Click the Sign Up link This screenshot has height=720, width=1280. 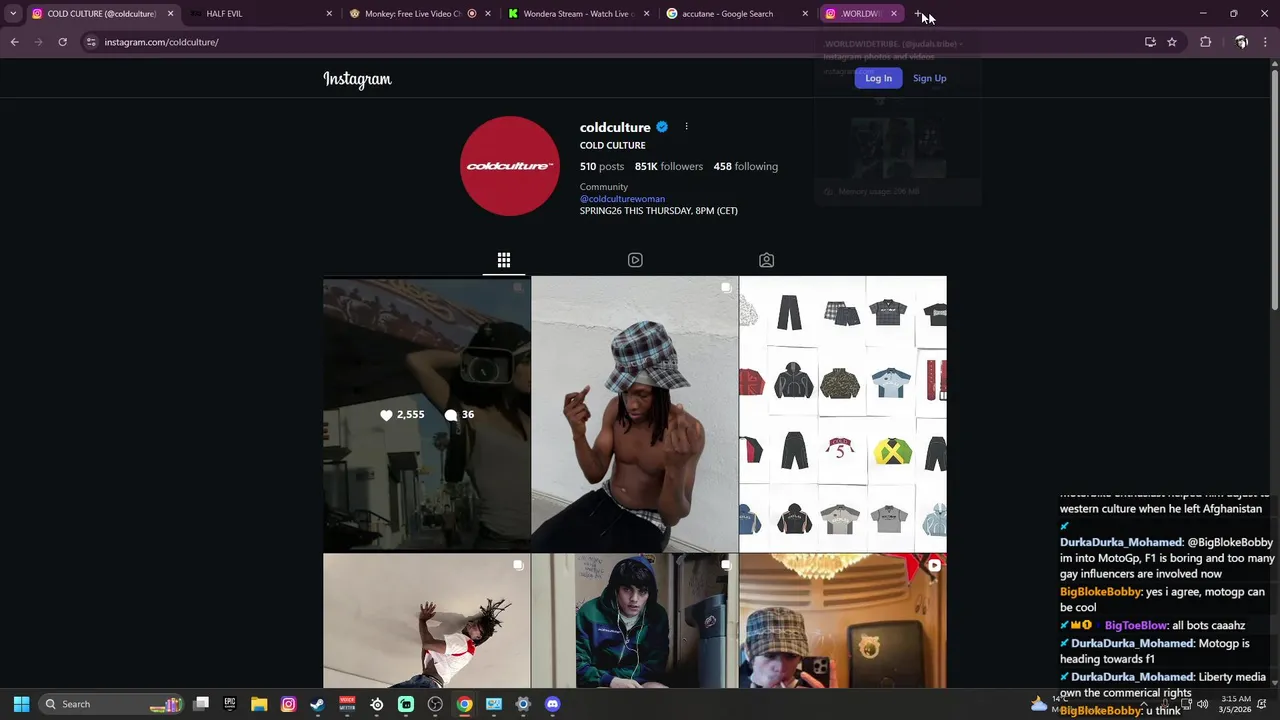point(929,78)
